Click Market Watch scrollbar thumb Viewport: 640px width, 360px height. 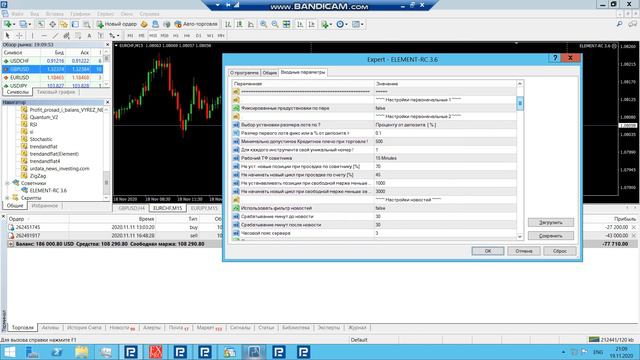tap(107, 58)
